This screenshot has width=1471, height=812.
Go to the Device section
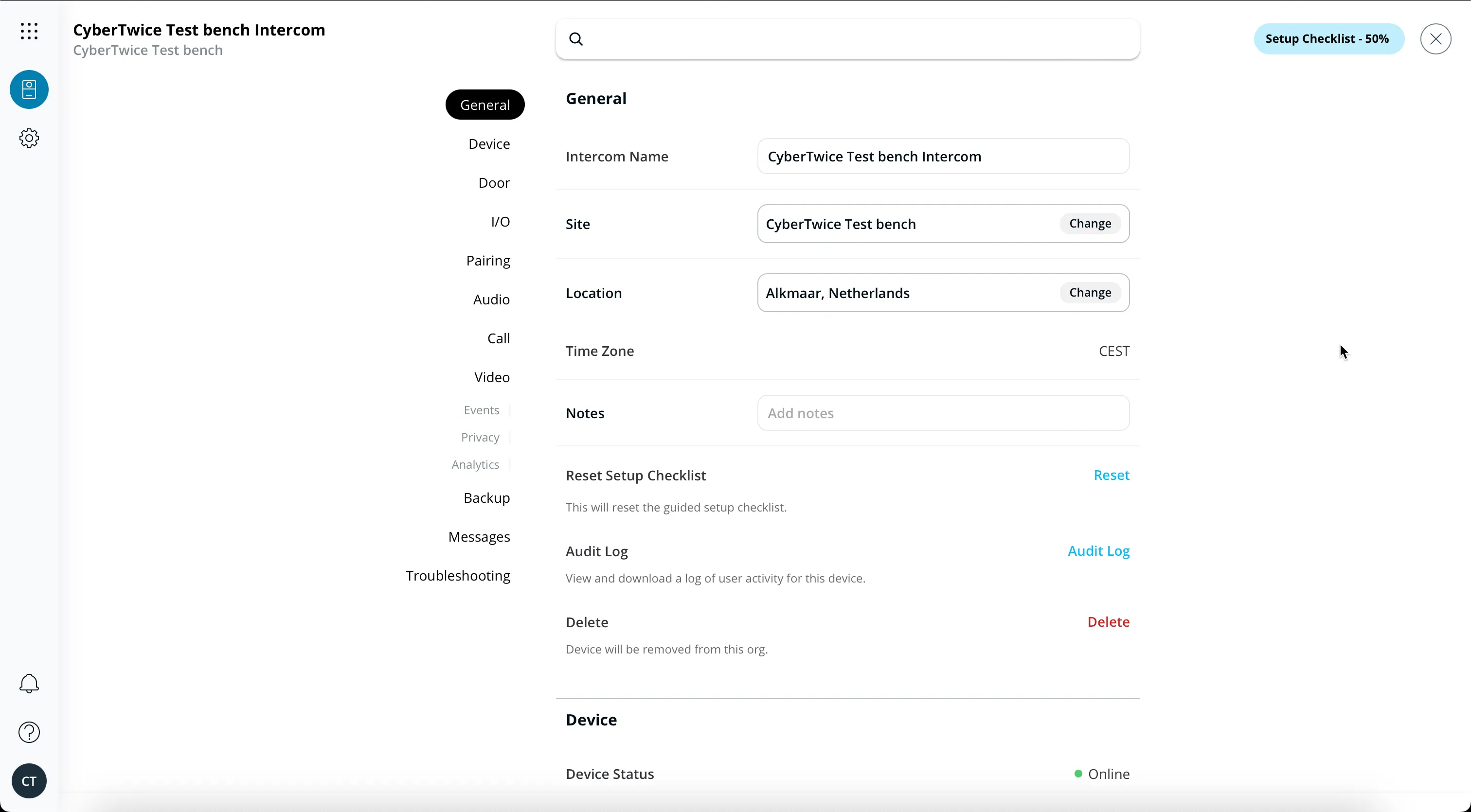tap(489, 144)
